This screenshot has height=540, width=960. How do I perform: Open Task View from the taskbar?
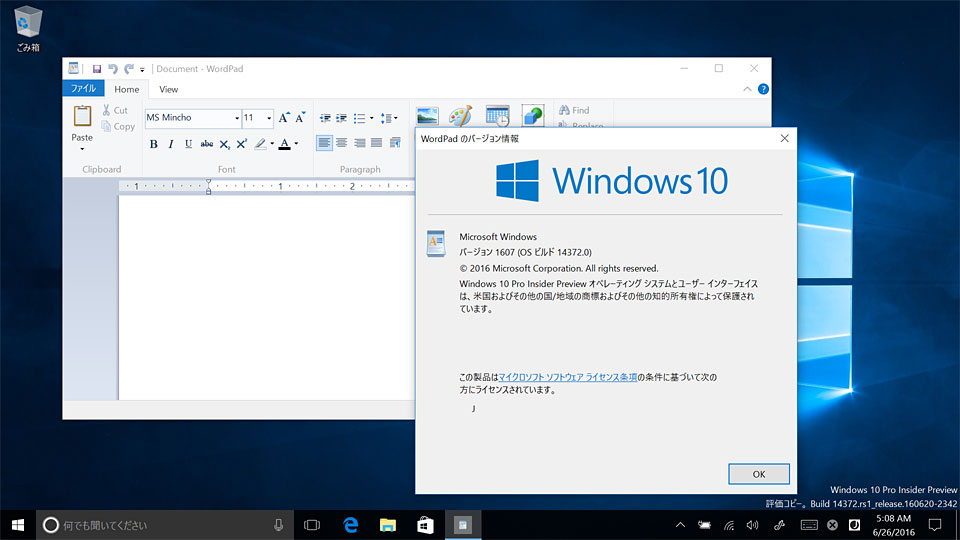coord(312,525)
